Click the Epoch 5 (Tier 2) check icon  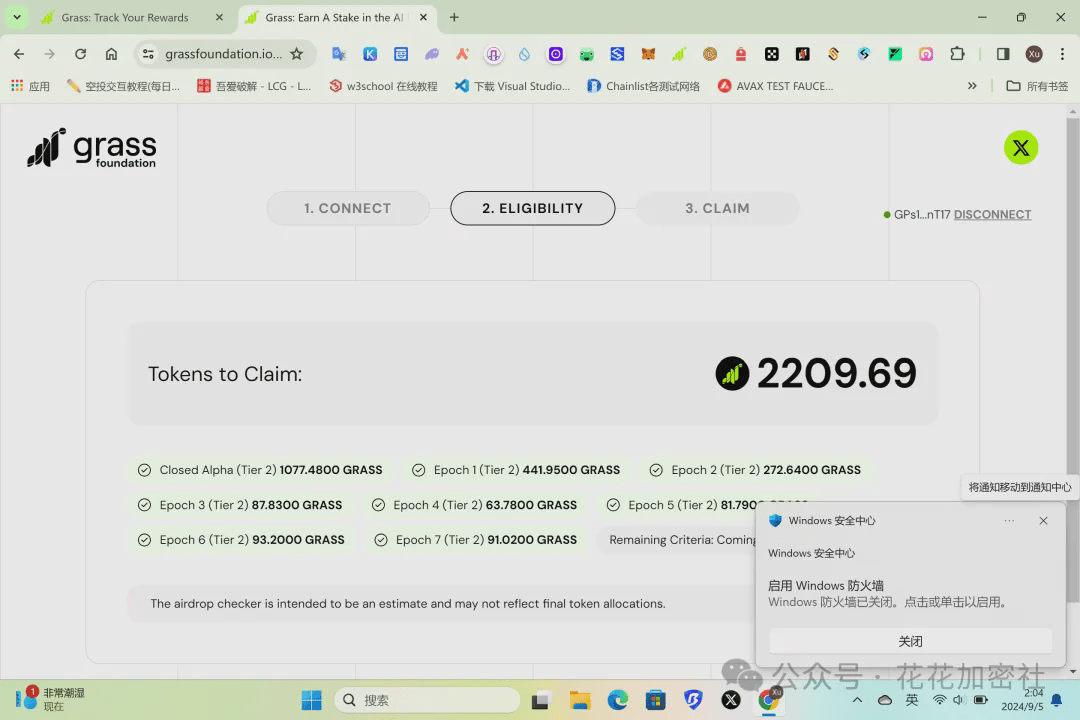pyautogui.click(x=613, y=505)
